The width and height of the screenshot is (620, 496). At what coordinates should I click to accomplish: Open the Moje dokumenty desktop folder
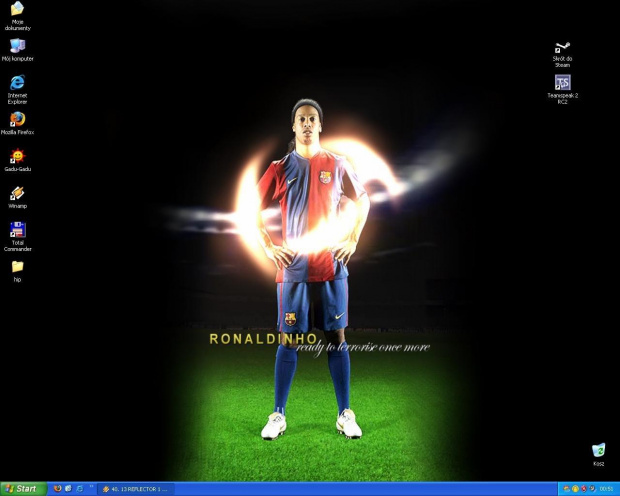click(17, 16)
